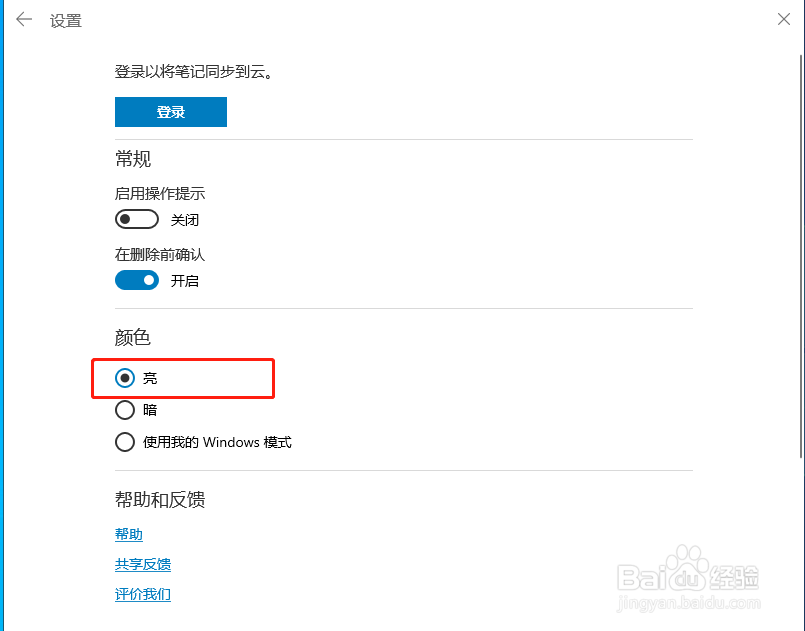Click the 常规 section heading
Screen dimensions: 805x631
131,158
